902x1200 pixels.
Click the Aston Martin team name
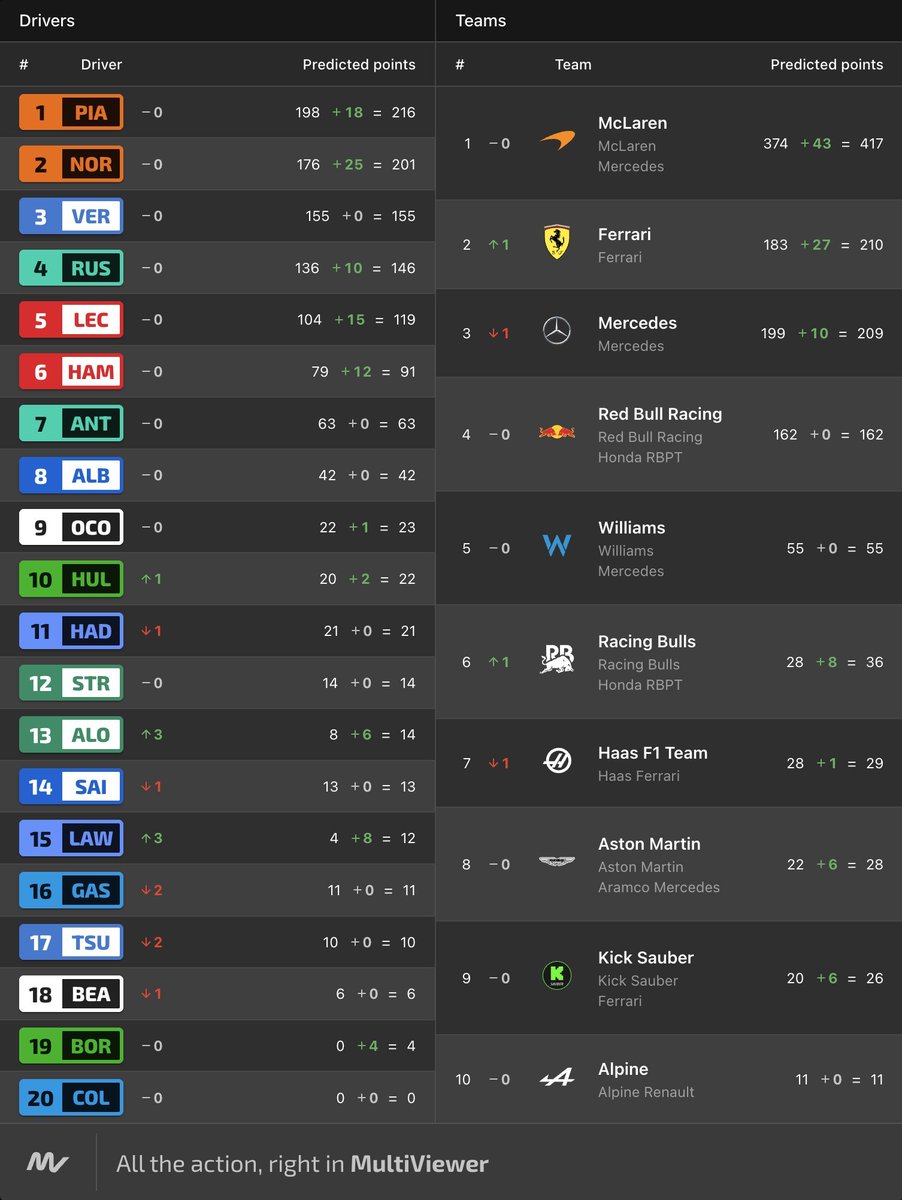(x=649, y=844)
